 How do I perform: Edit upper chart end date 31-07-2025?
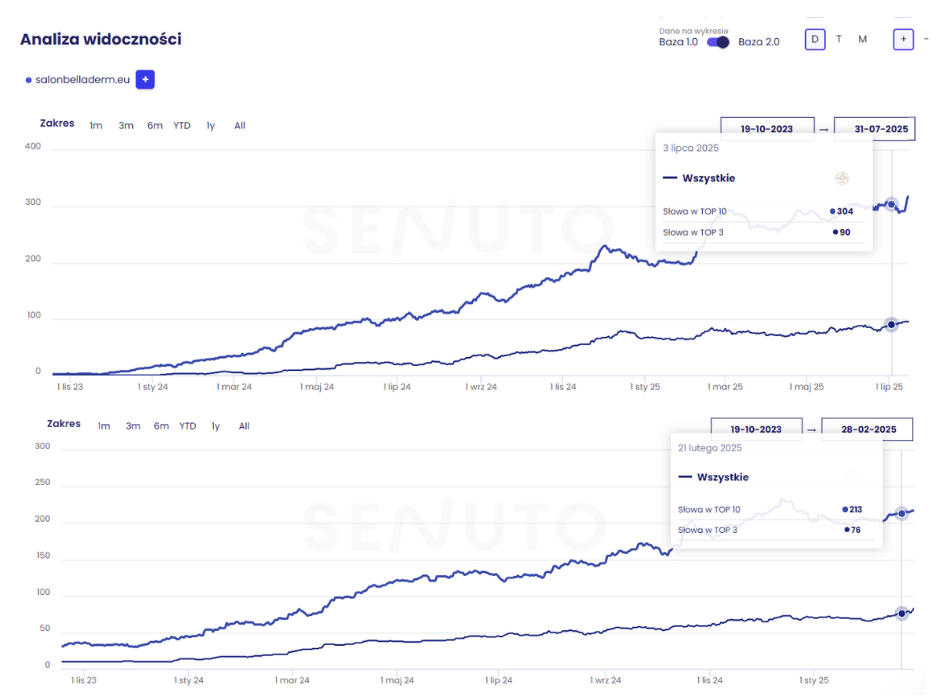(875, 129)
